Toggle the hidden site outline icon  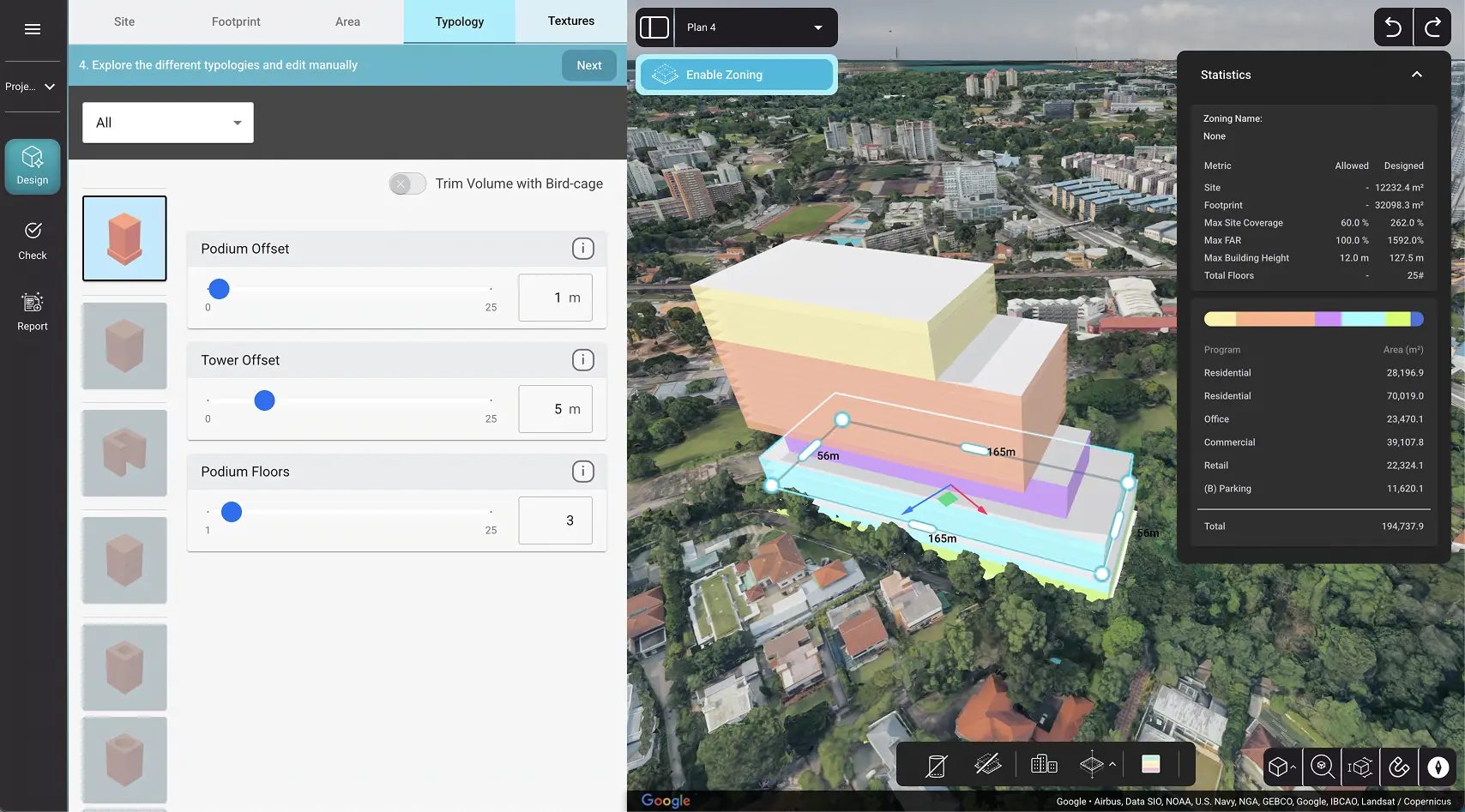point(988,764)
